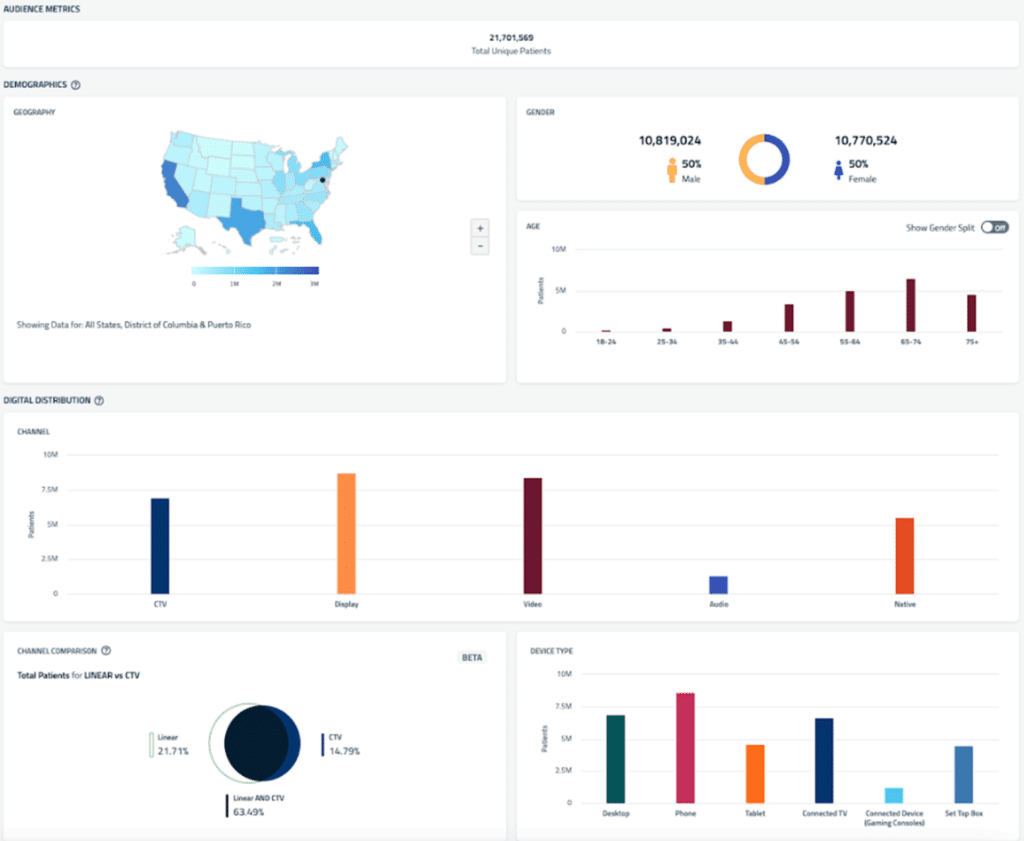This screenshot has height=841, width=1024.
Task: Click the CTV channel bar
Action: coord(160,546)
